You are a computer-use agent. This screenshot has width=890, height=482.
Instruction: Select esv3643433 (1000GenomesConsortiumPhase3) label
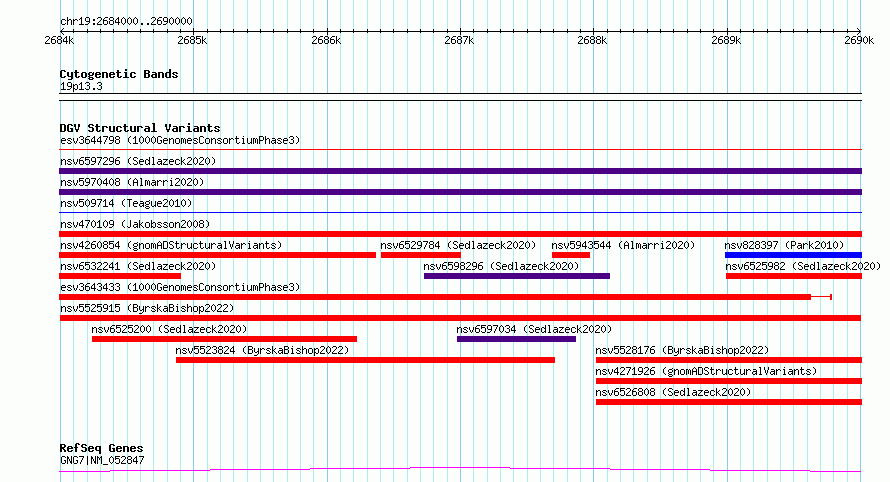[x=180, y=287]
